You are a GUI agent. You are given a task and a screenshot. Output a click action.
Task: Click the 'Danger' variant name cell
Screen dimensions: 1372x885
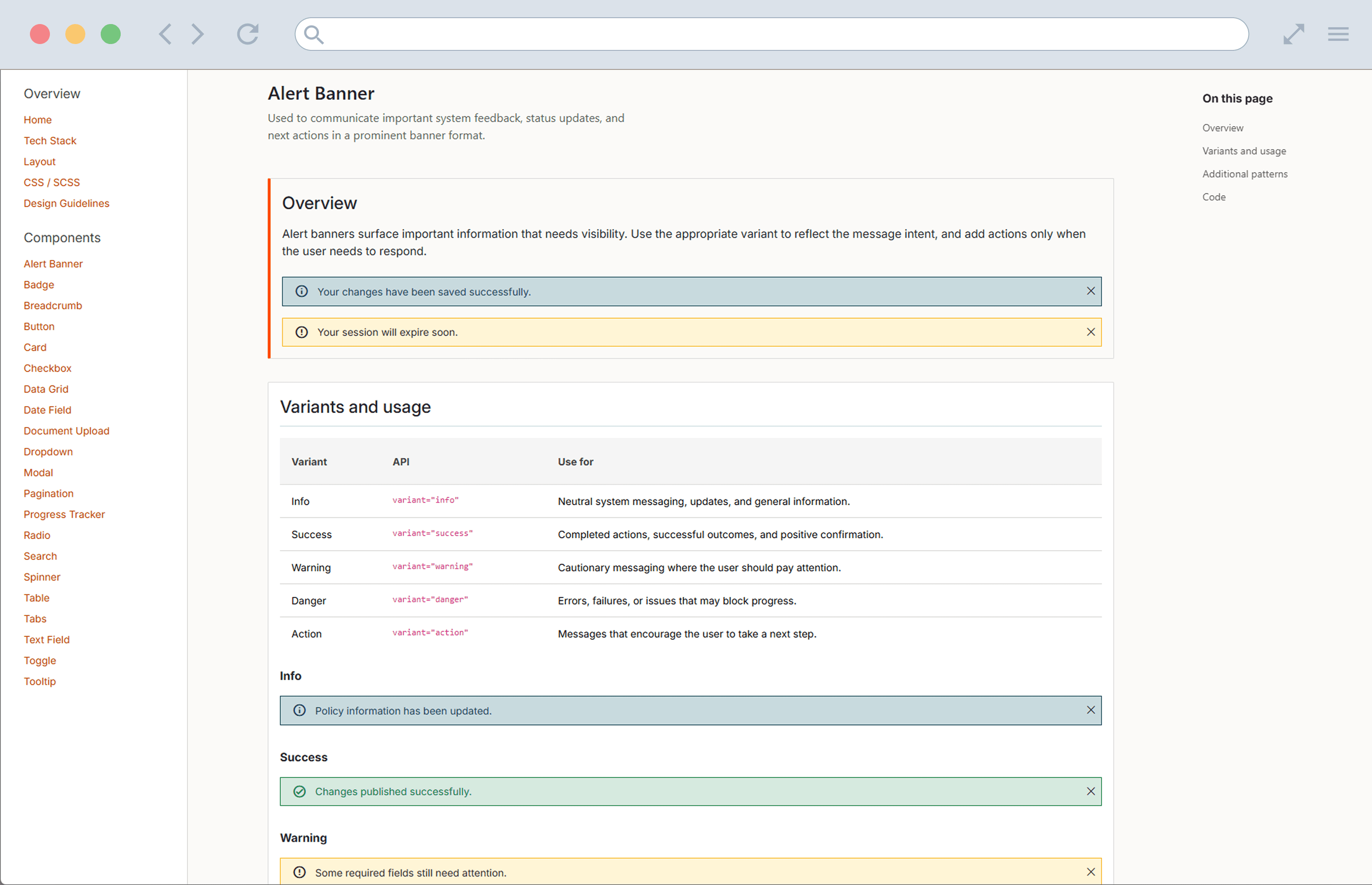(309, 600)
